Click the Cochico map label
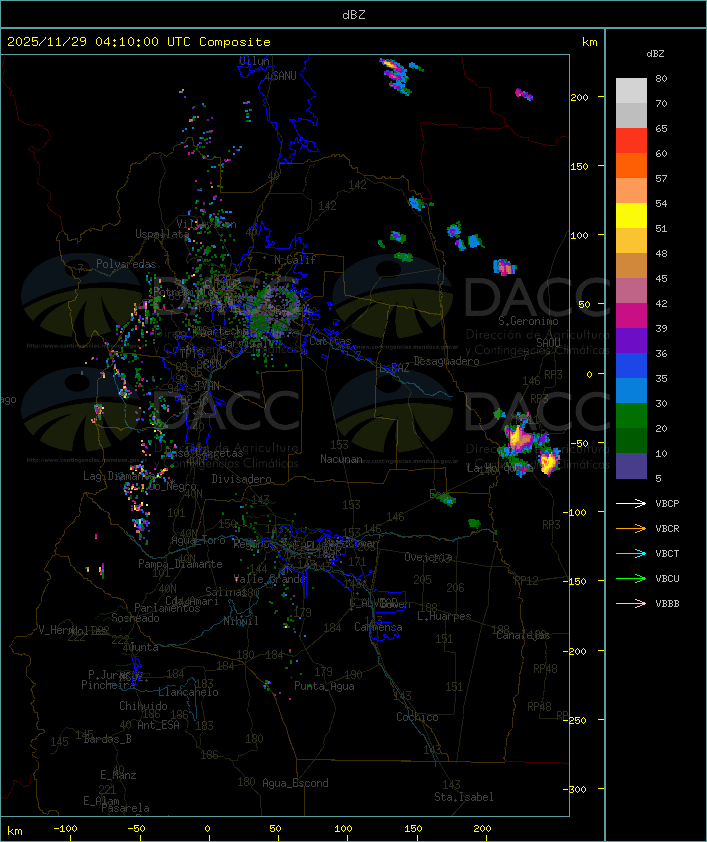This screenshot has height=842, width=707. [417, 717]
